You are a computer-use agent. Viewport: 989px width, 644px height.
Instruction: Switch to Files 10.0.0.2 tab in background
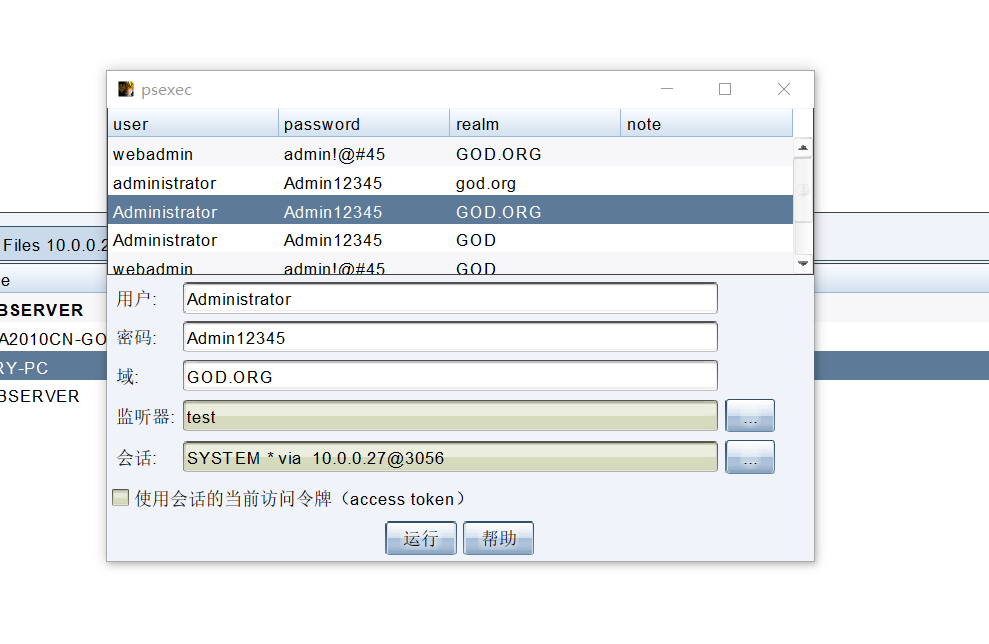click(54, 245)
